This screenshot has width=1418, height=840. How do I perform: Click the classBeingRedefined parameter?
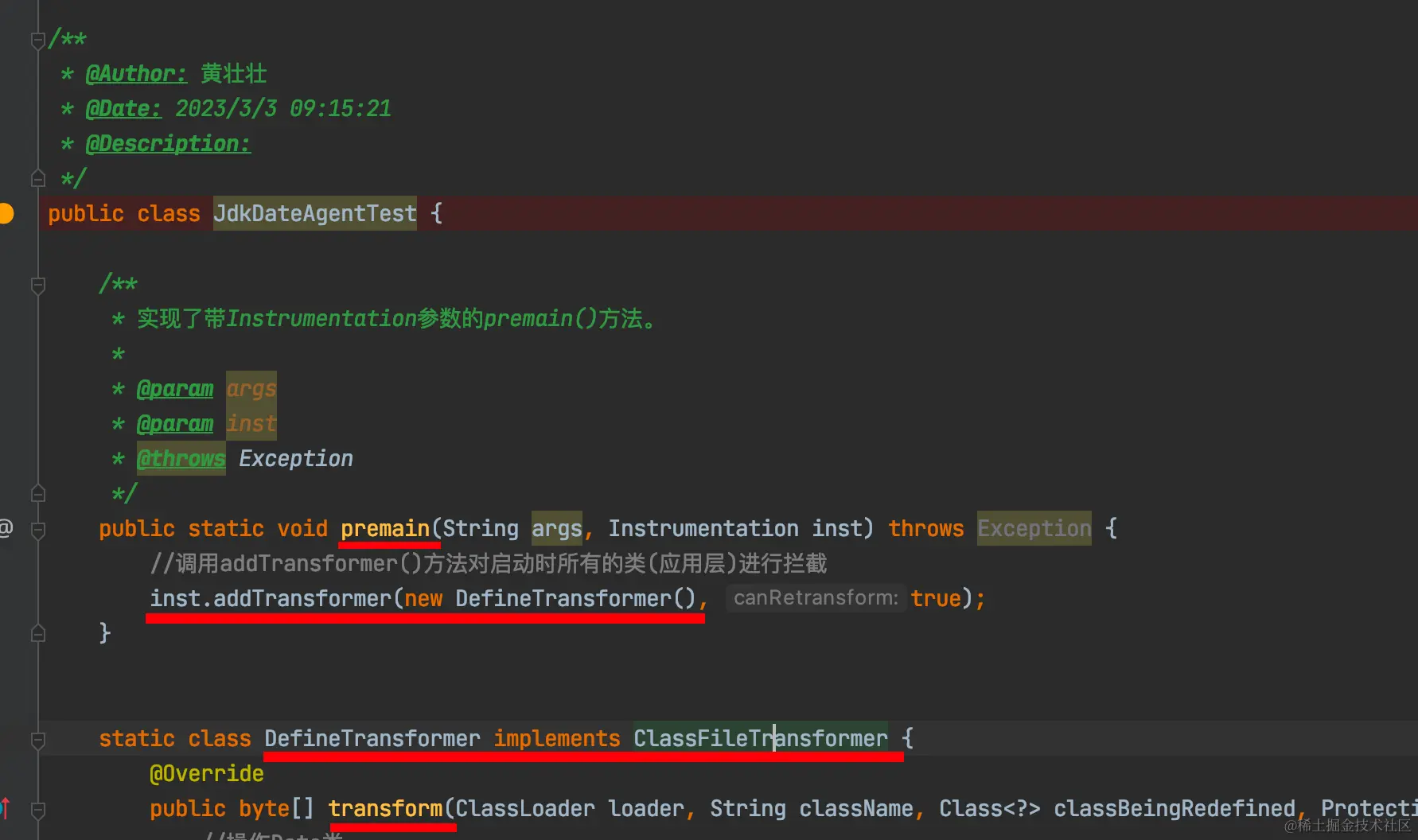[1175, 808]
